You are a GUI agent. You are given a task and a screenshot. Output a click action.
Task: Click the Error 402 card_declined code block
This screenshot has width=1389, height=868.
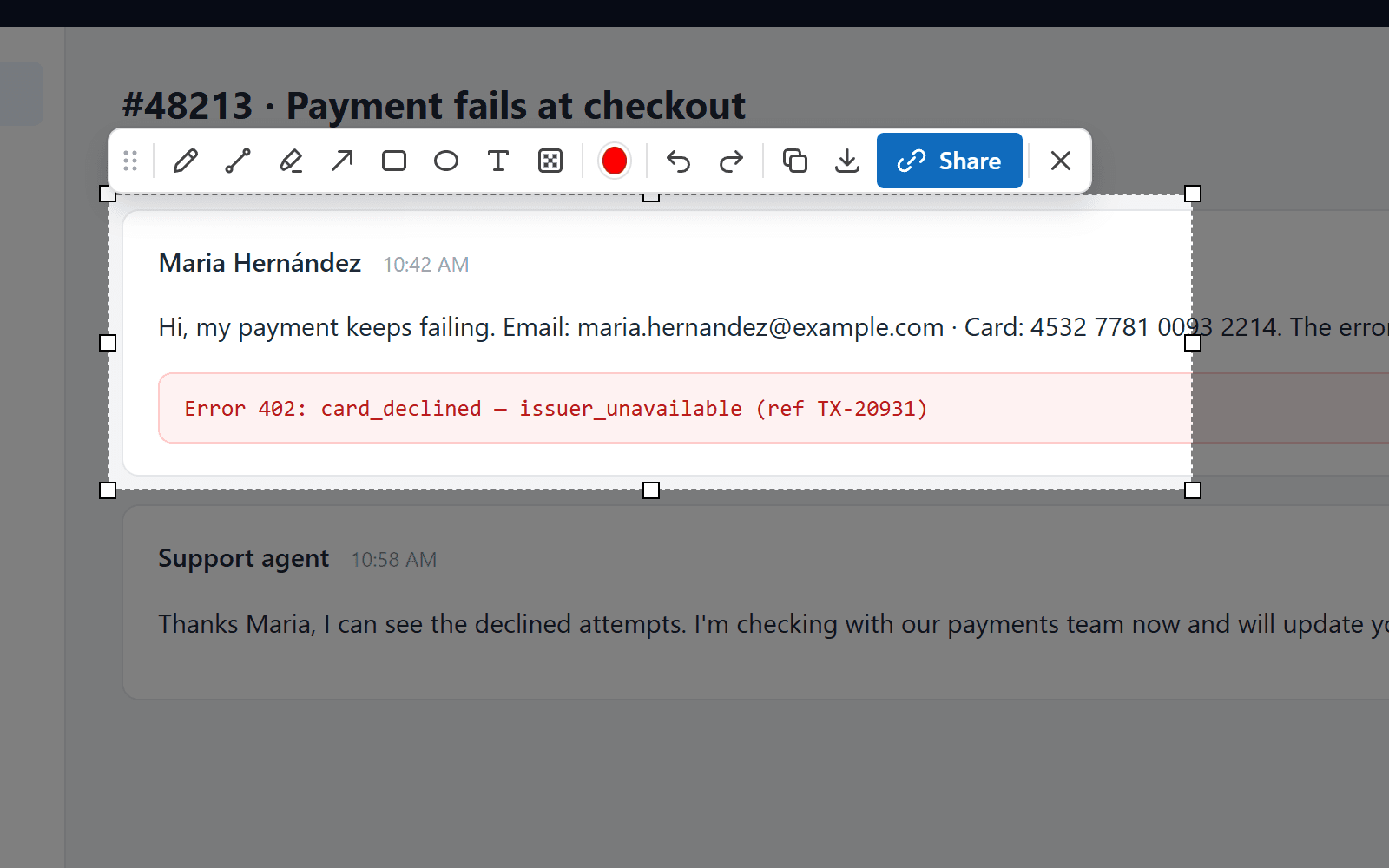tap(773, 408)
